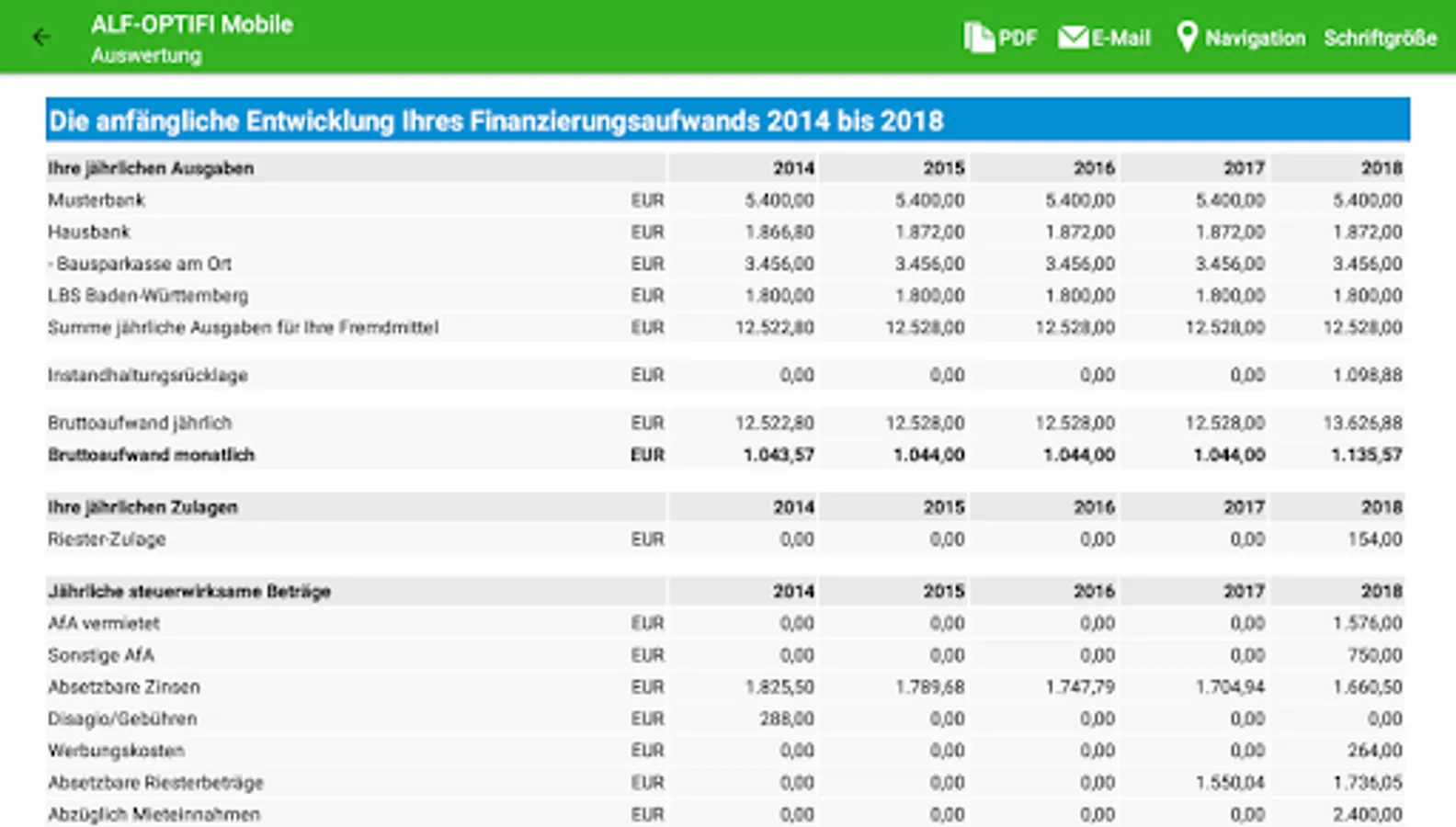Tap the E-Mail label in the toolbar

click(1121, 39)
